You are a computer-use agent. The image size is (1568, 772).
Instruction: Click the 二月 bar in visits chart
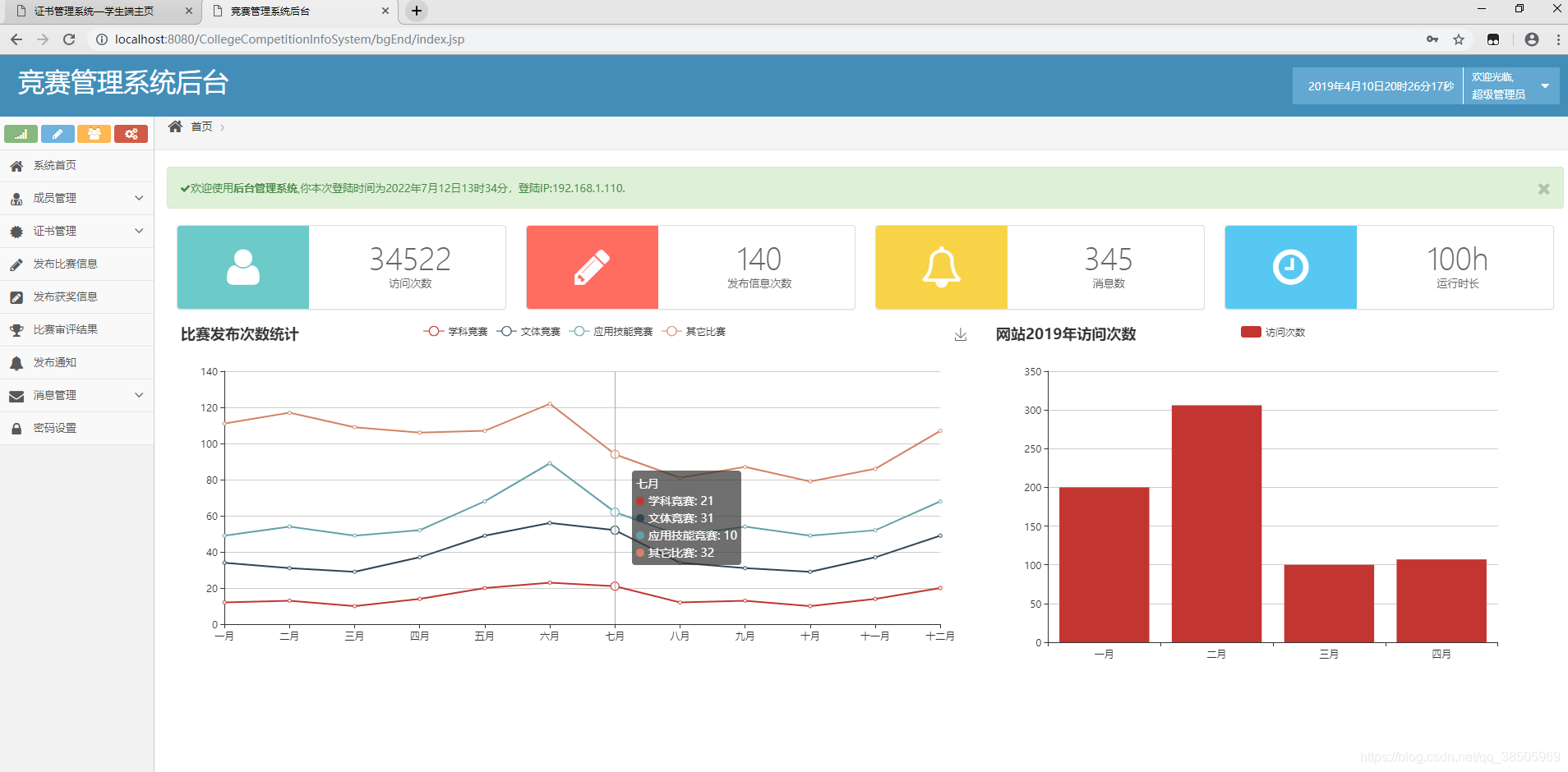pos(1216,523)
